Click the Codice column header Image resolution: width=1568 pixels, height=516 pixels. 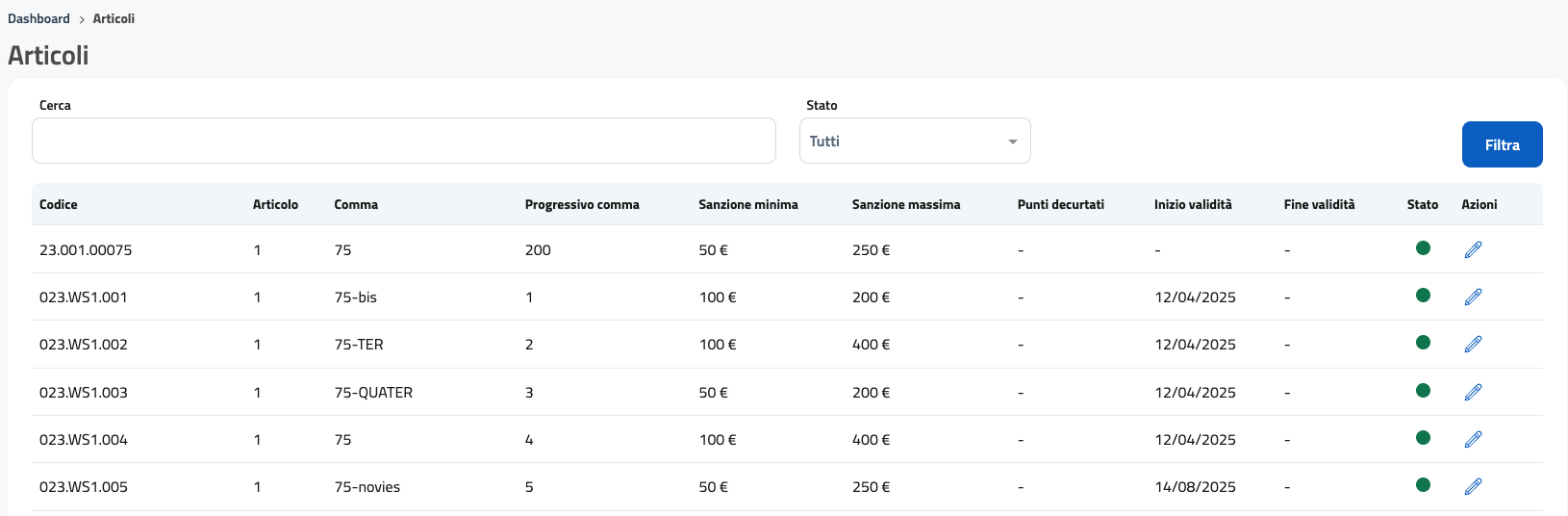[x=59, y=205]
